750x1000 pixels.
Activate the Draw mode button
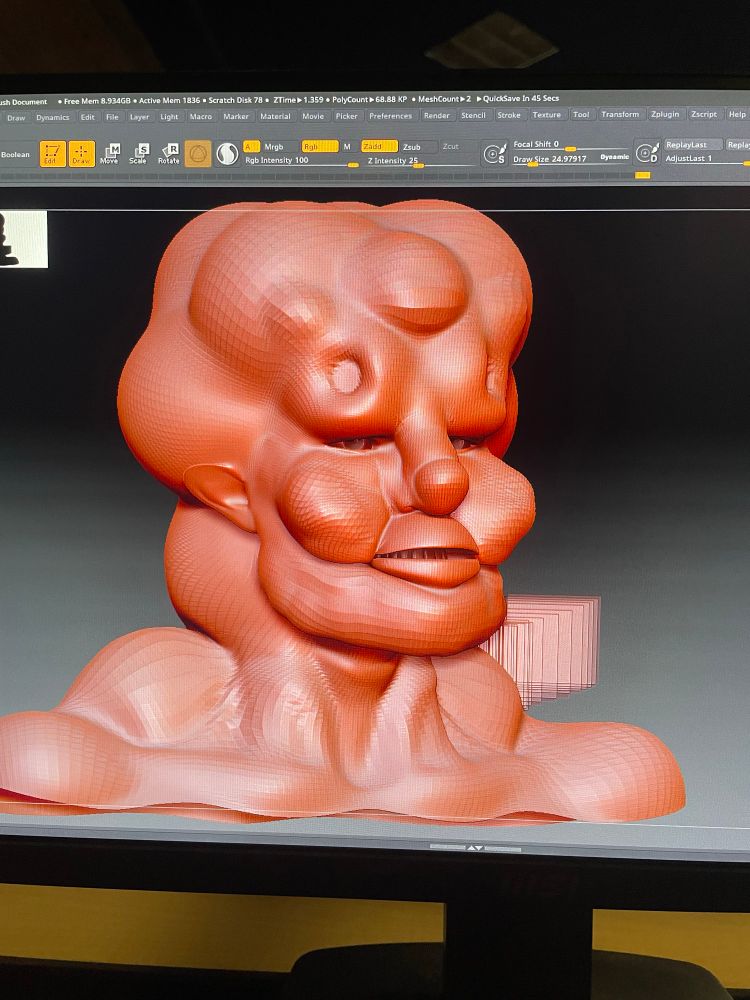click(82, 154)
